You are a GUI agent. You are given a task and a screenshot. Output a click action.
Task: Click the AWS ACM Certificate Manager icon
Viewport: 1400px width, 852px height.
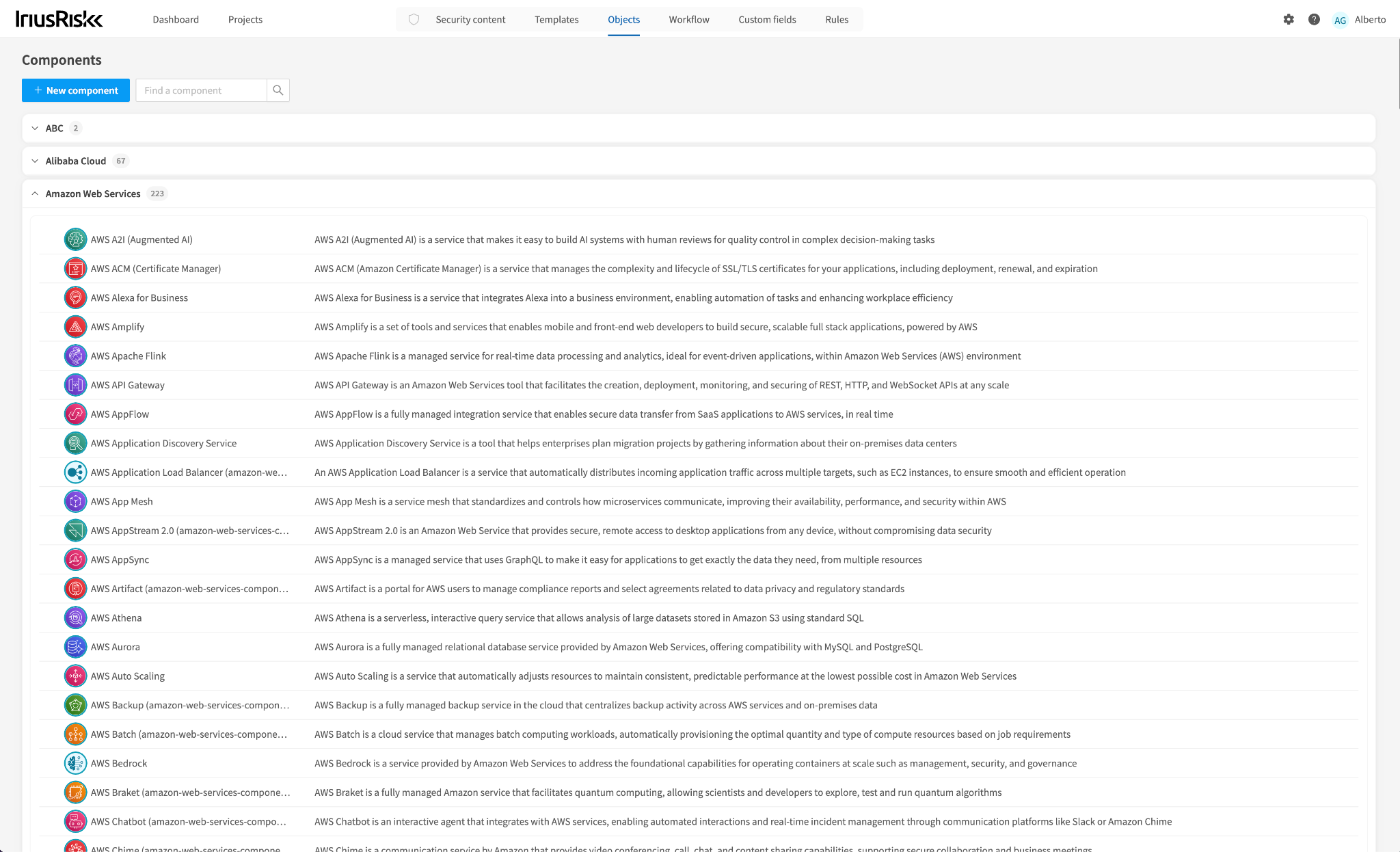click(75, 269)
